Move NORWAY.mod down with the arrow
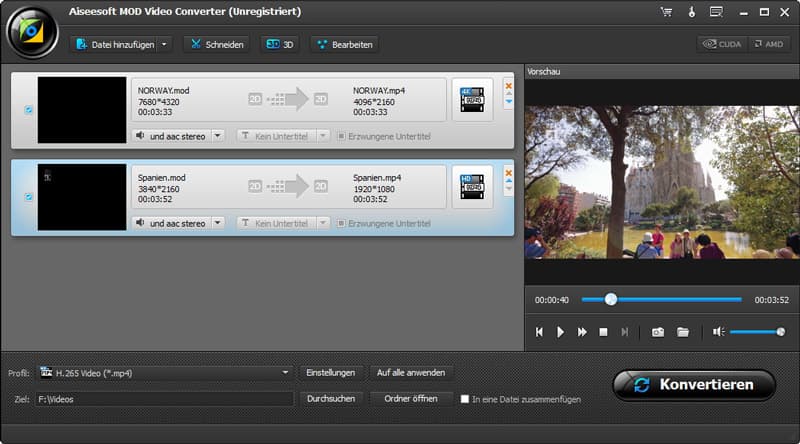 point(509,102)
